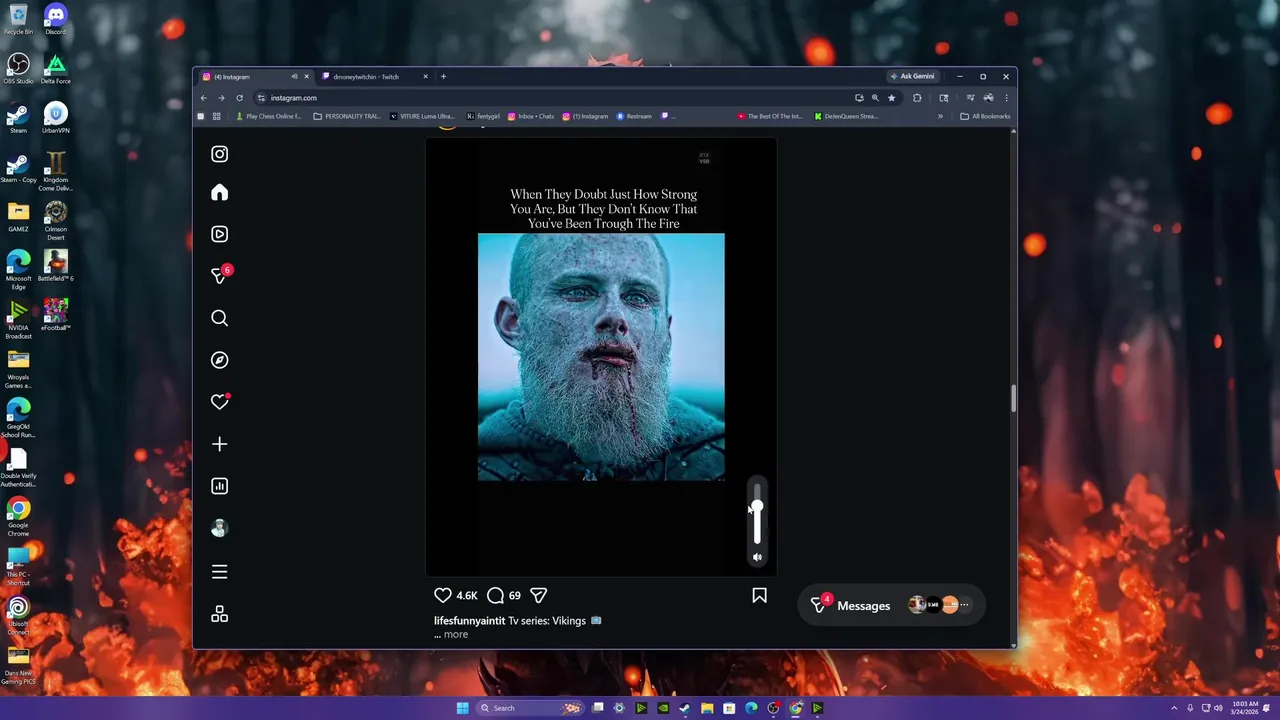The width and height of the screenshot is (1280, 720).
Task: Open the Reels icon in Instagram sidebar
Action: pos(219,234)
